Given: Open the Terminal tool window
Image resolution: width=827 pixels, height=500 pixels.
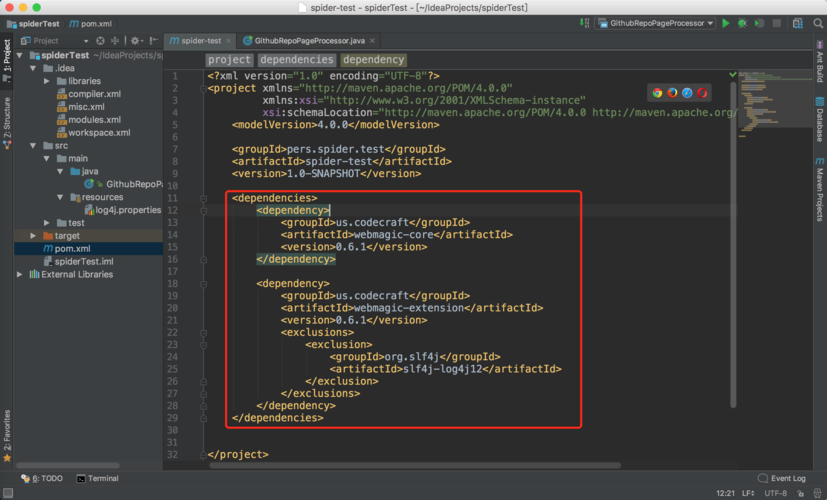Looking at the screenshot, I should point(98,478).
